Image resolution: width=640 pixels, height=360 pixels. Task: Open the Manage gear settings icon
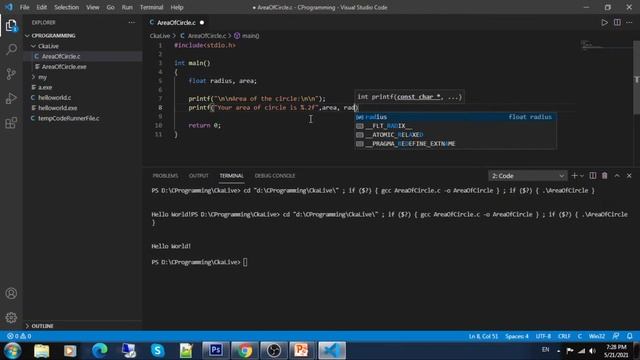[x=11, y=317]
